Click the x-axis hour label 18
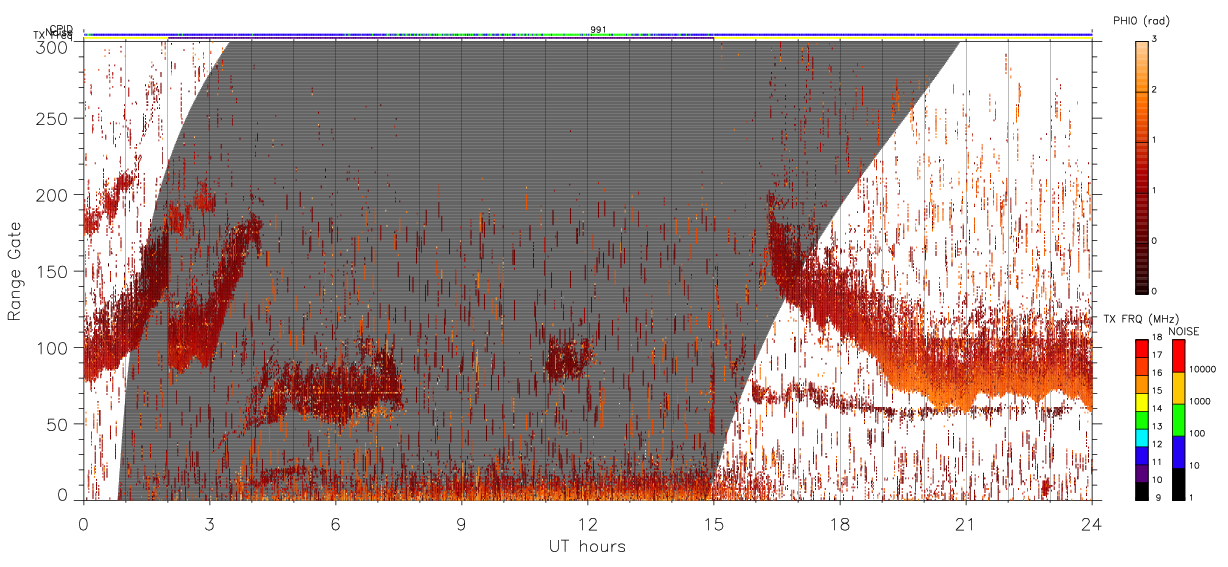Viewport: 1228px width, 567px height. click(x=840, y=523)
